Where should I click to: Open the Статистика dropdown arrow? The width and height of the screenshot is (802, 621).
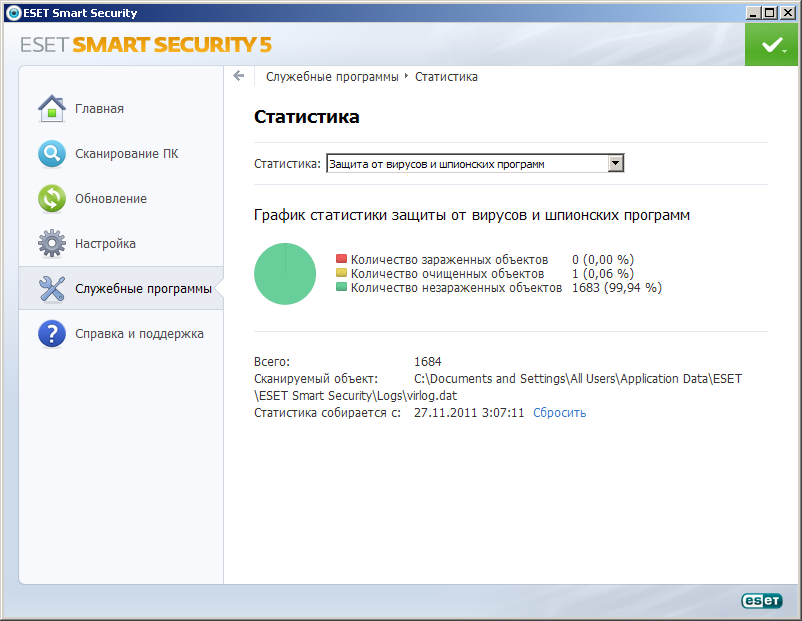(x=616, y=163)
